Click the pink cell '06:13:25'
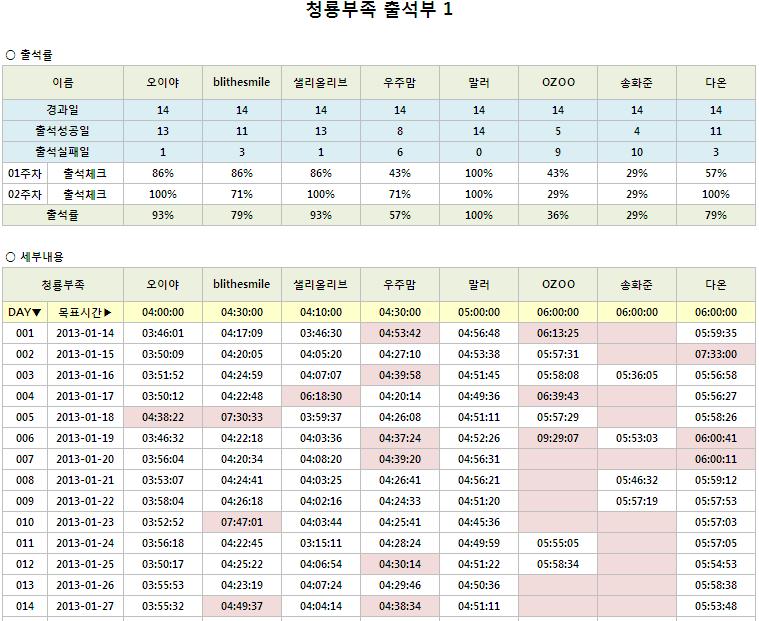The image size is (759, 621). pyautogui.click(x=558, y=333)
